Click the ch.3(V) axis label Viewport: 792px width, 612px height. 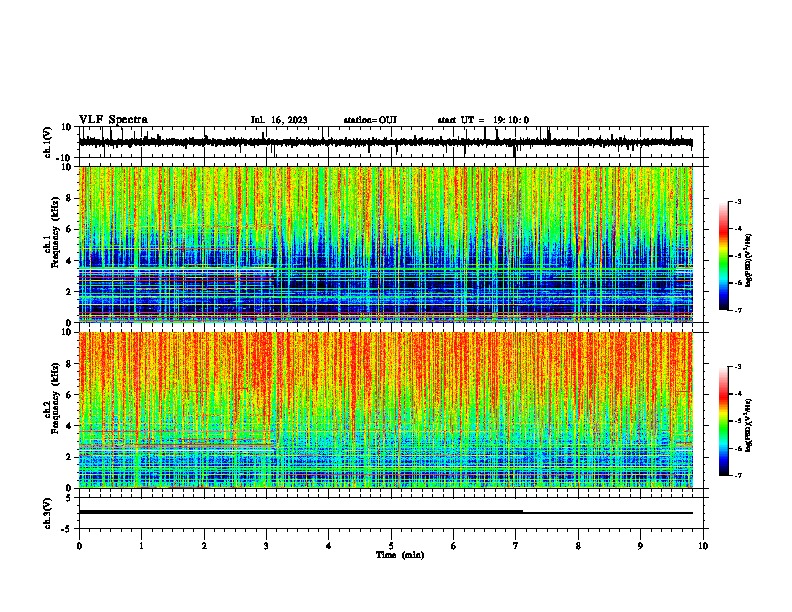[48, 513]
